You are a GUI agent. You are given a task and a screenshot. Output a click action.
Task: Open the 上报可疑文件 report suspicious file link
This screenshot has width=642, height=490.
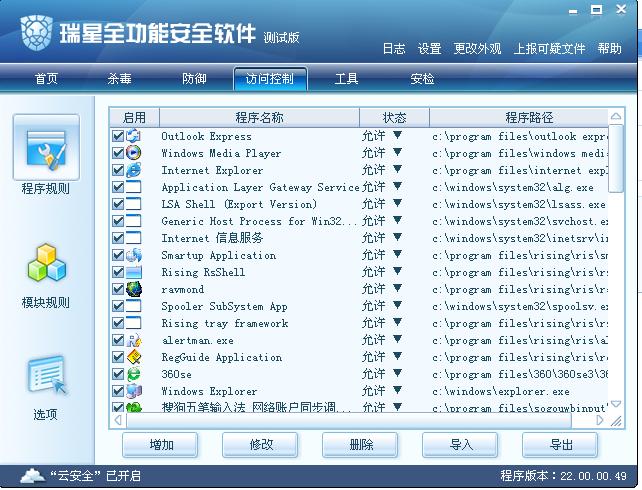point(549,49)
